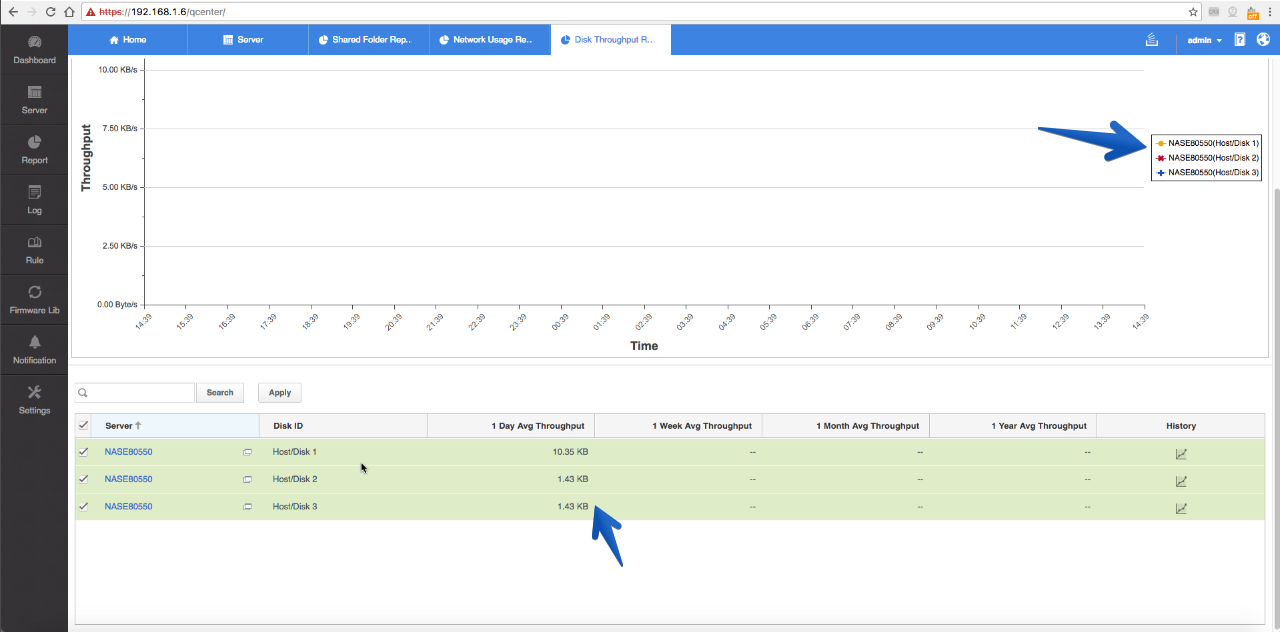Screen dimensions: 1280x632
Task: Sort by the Server column header
Action: pos(176,426)
